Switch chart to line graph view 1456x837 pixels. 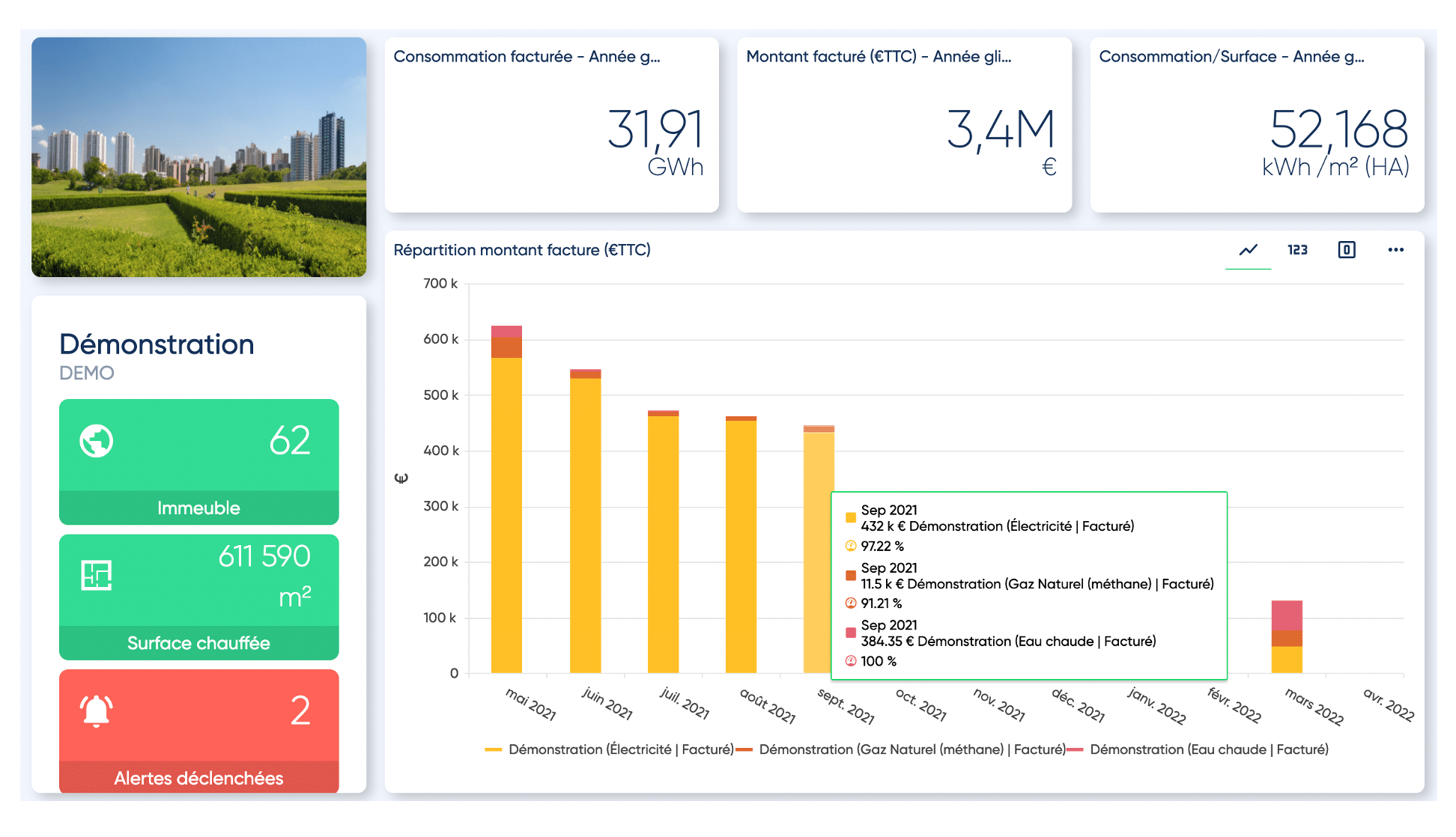(1248, 250)
